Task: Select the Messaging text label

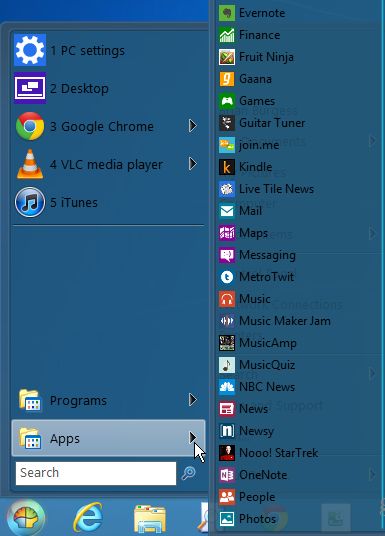Action: tap(267, 255)
